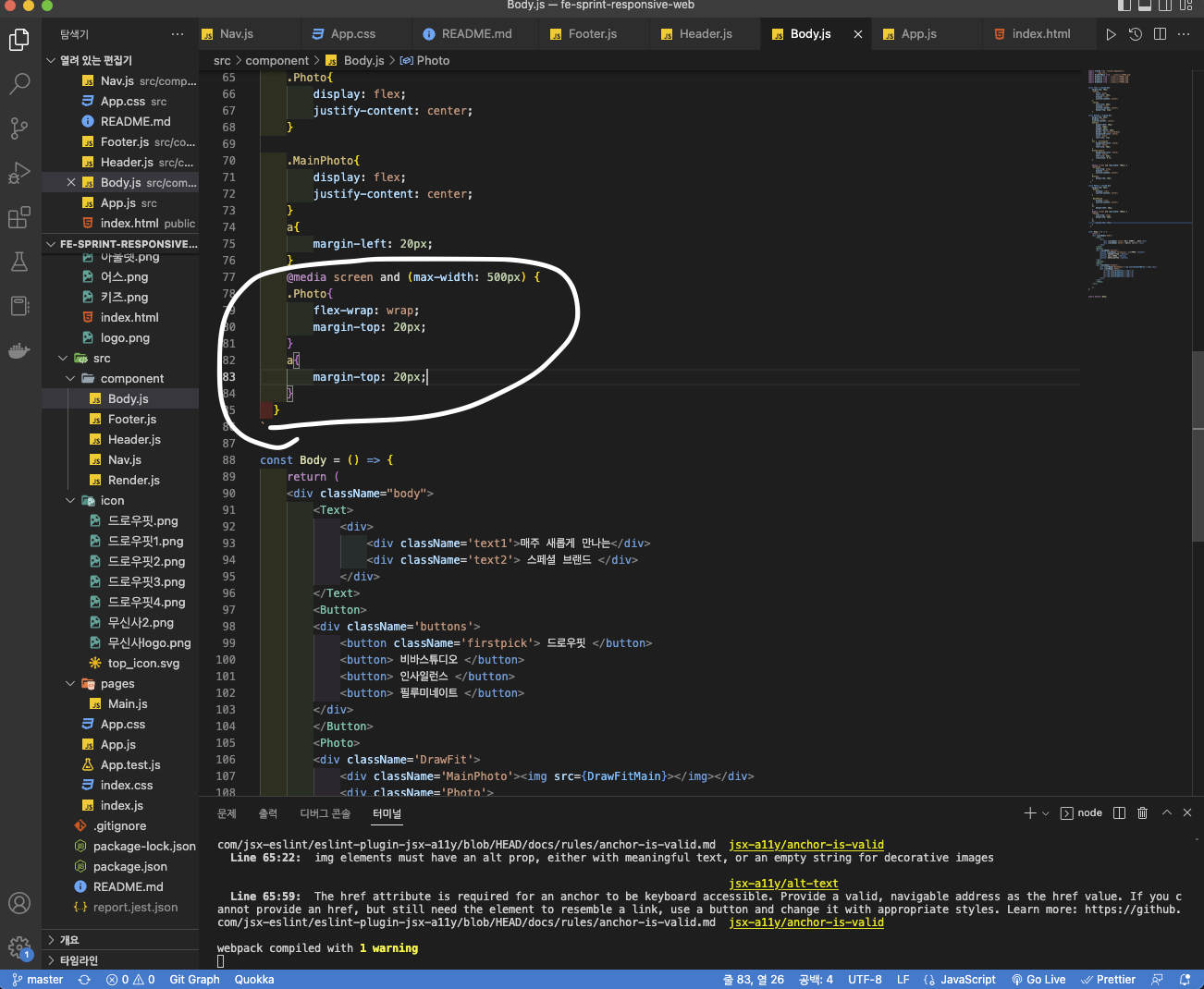The width and height of the screenshot is (1204, 989).
Task: Close the Body.js editor tab
Action: click(858, 34)
